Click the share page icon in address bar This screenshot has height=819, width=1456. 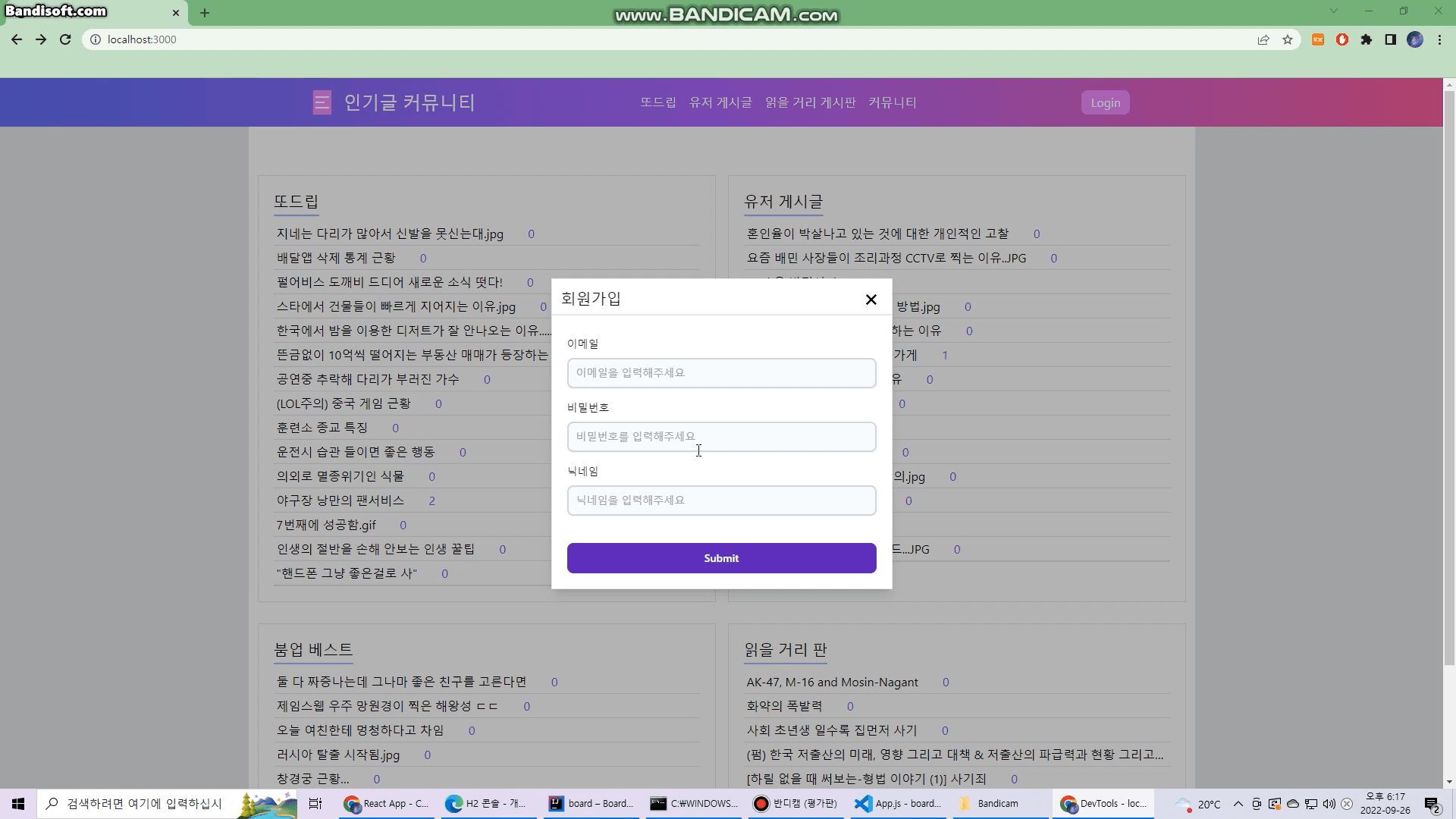1263,39
